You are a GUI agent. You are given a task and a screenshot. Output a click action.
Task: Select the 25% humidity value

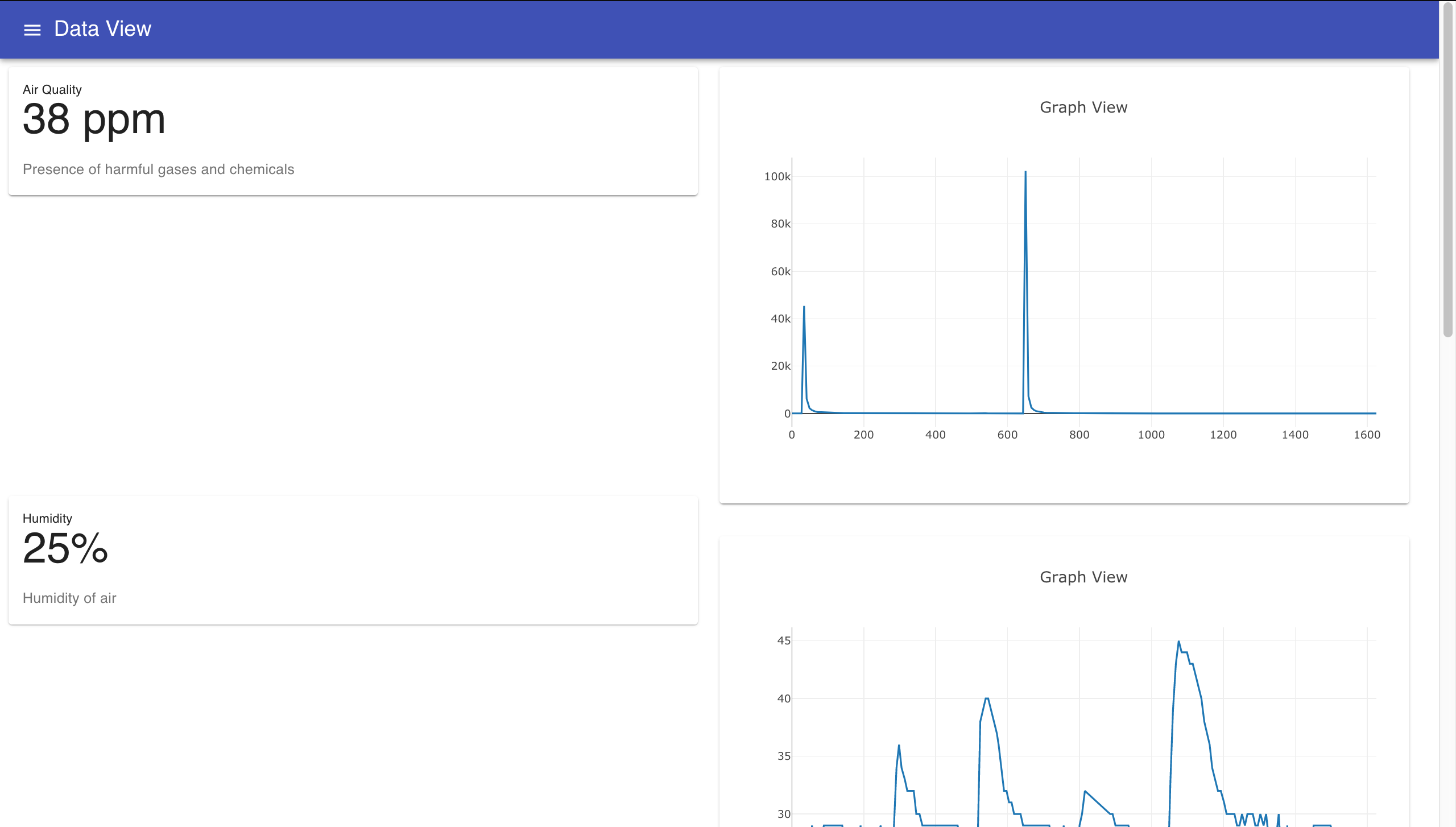(65, 548)
